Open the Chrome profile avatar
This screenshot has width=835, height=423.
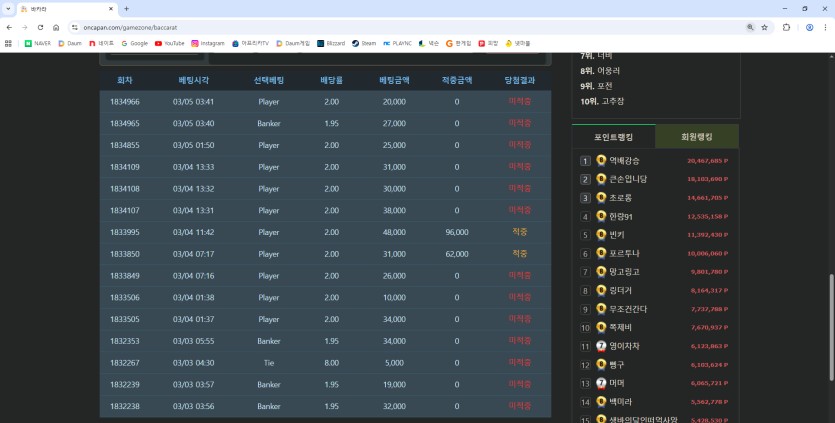[809, 27]
